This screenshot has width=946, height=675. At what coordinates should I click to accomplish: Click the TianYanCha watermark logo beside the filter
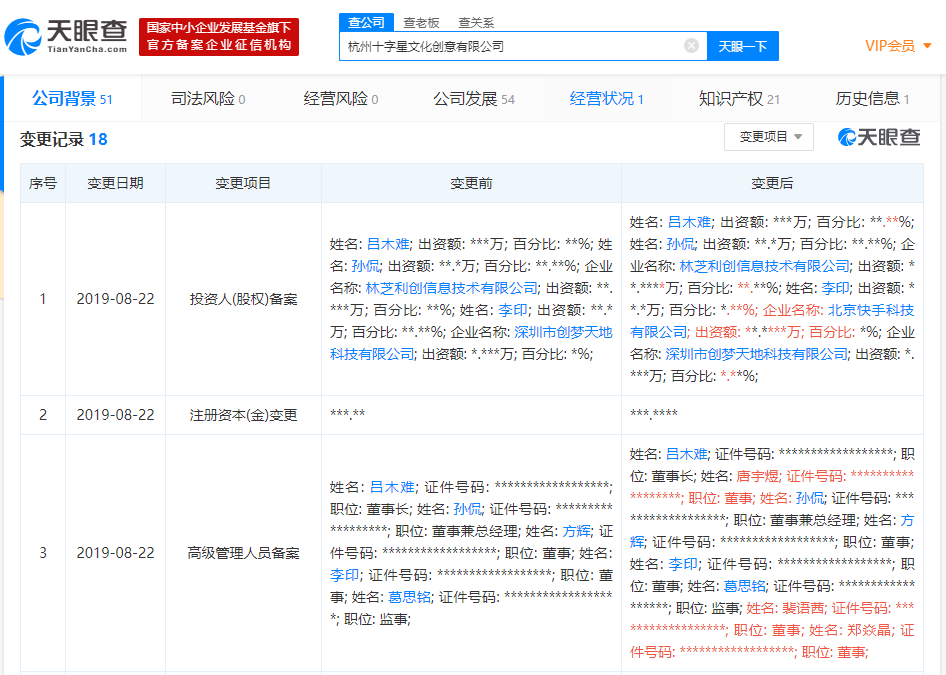(x=879, y=138)
